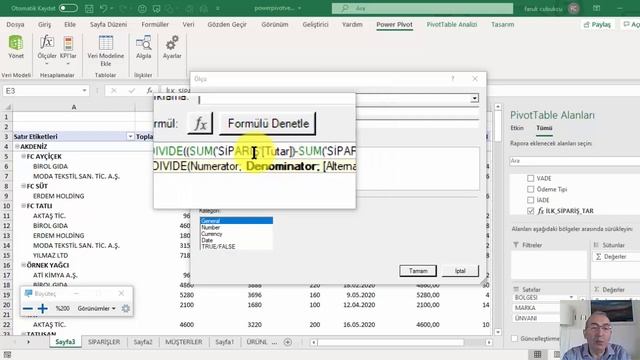Open BÖLGESİ field dropdown in Satırlar
This screenshot has width=640, height=360.
(571, 298)
